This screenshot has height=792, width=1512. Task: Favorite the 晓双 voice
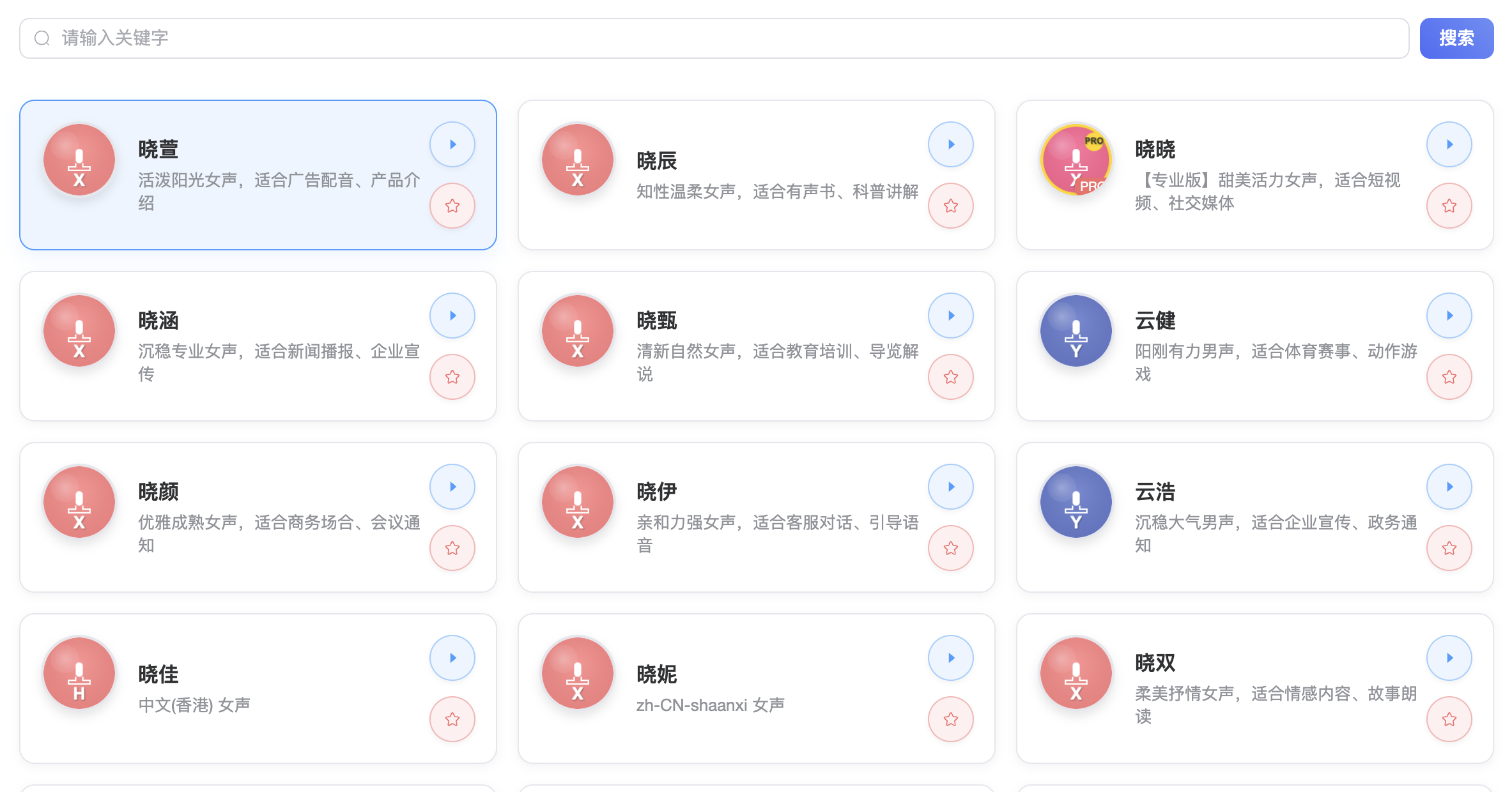pyautogui.click(x=1449, y=719)
